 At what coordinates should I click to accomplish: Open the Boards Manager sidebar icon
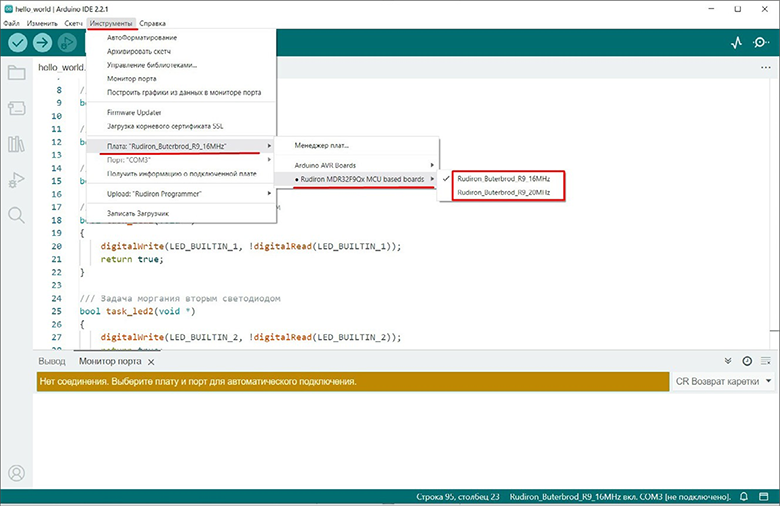point(16,108)
